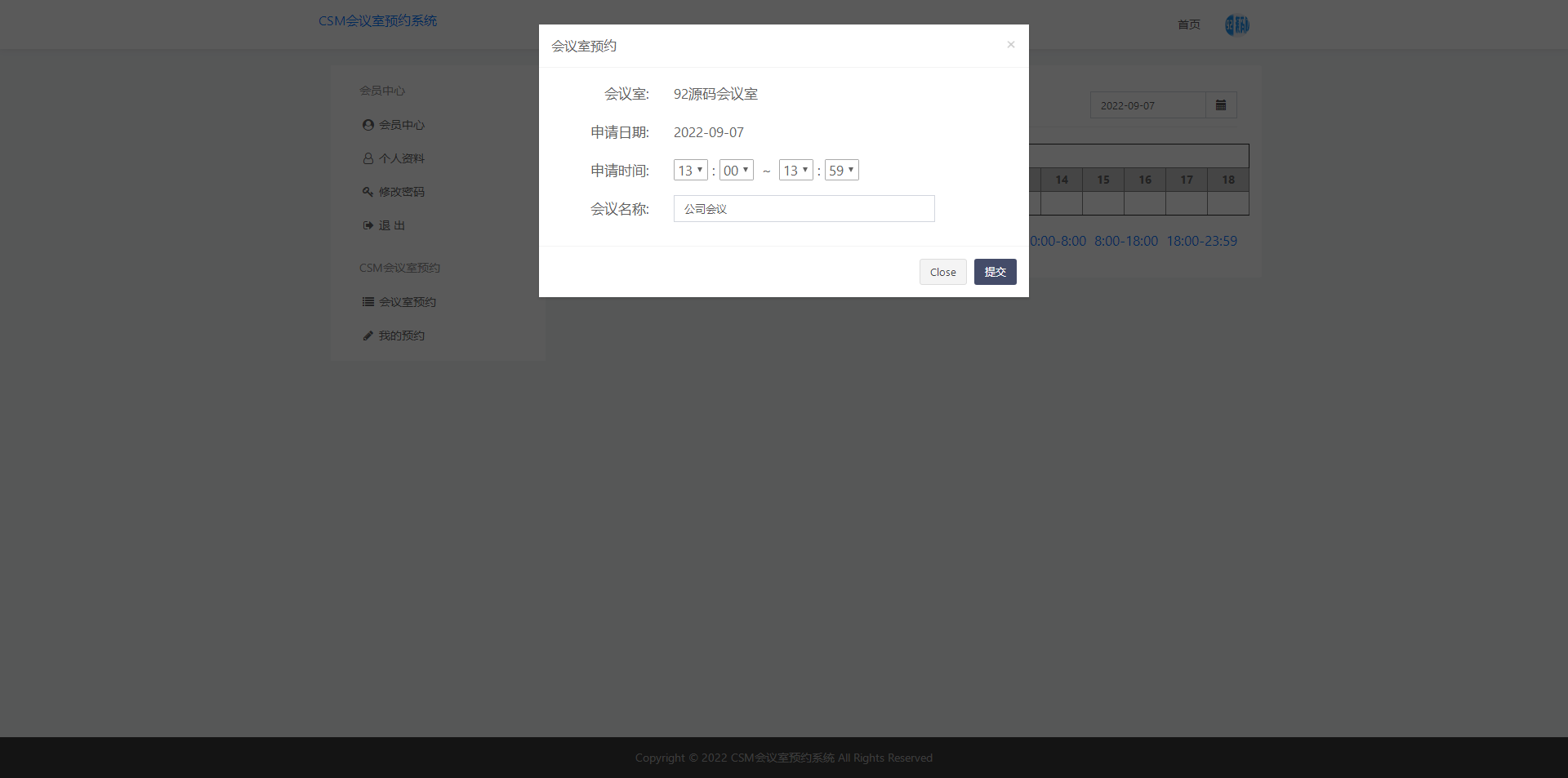This screenshot has width=1568, height=778.
Task: Open 我的预约 my bookings item
Action: 401,336
